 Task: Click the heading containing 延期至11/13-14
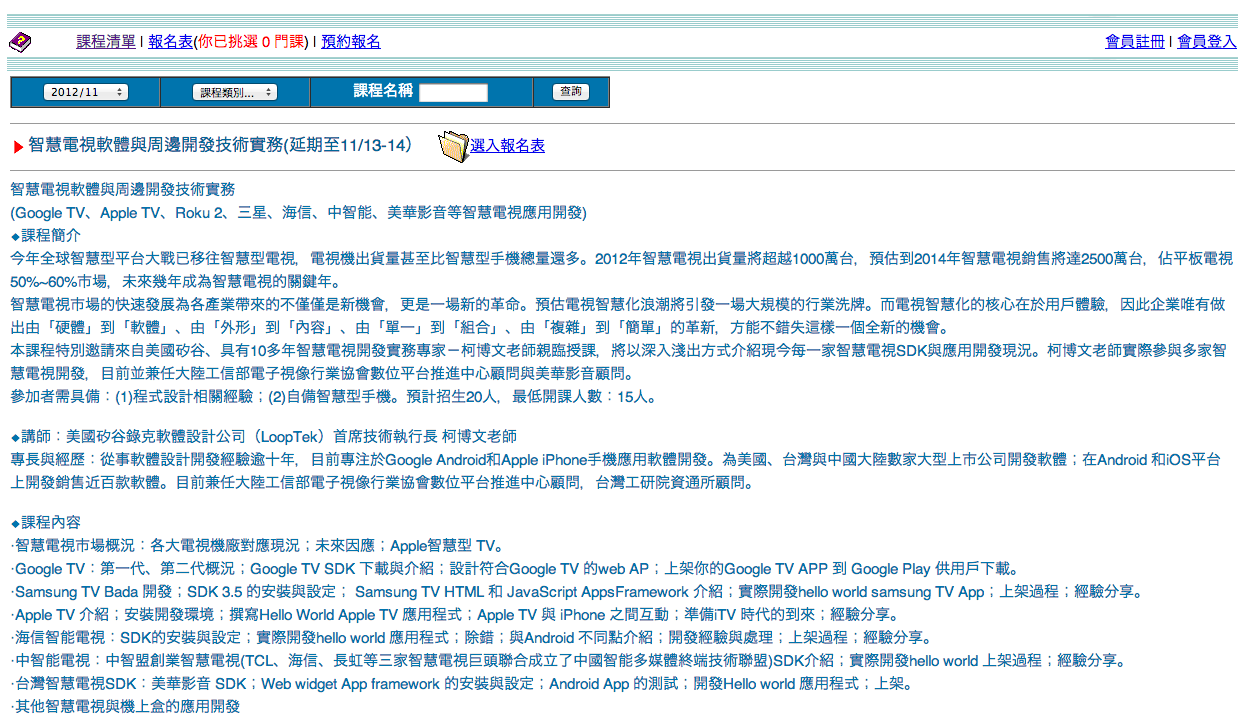pyautogui.click(x=220, y=146)
